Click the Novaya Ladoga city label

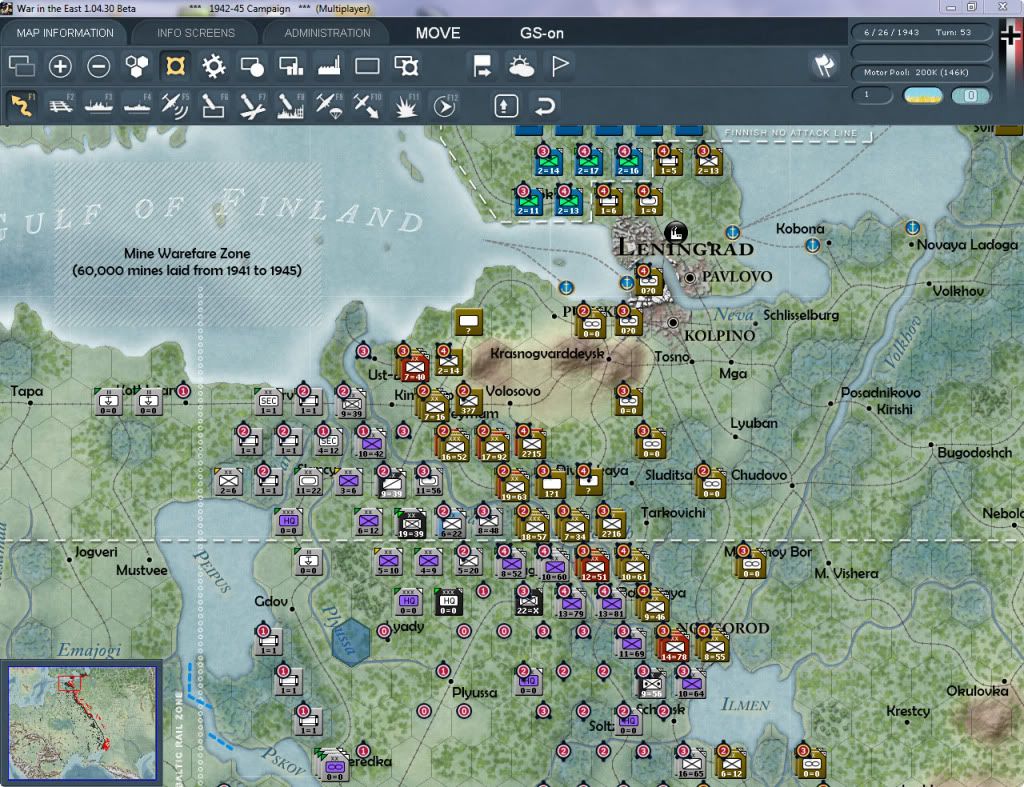point(967,245)
